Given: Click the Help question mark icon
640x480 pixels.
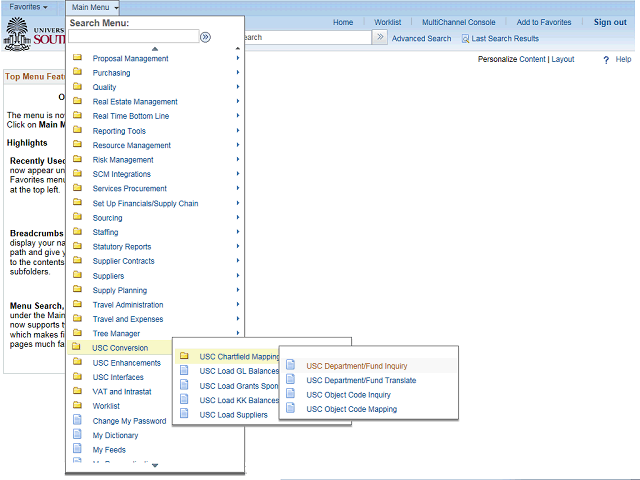Looking at the screenshot, I should pos(606,60).
